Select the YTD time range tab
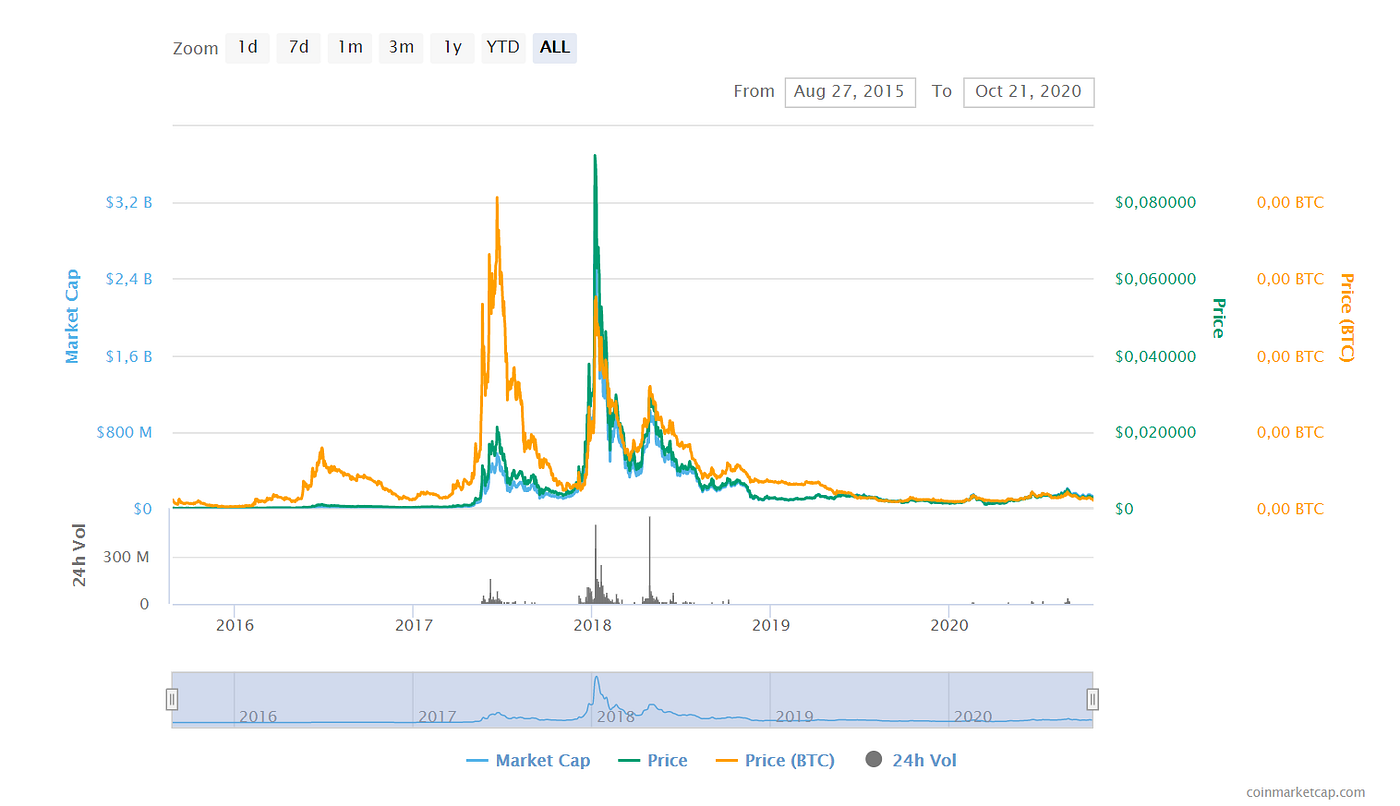This screenshot has width=1400, height=806. pos(503,47)
